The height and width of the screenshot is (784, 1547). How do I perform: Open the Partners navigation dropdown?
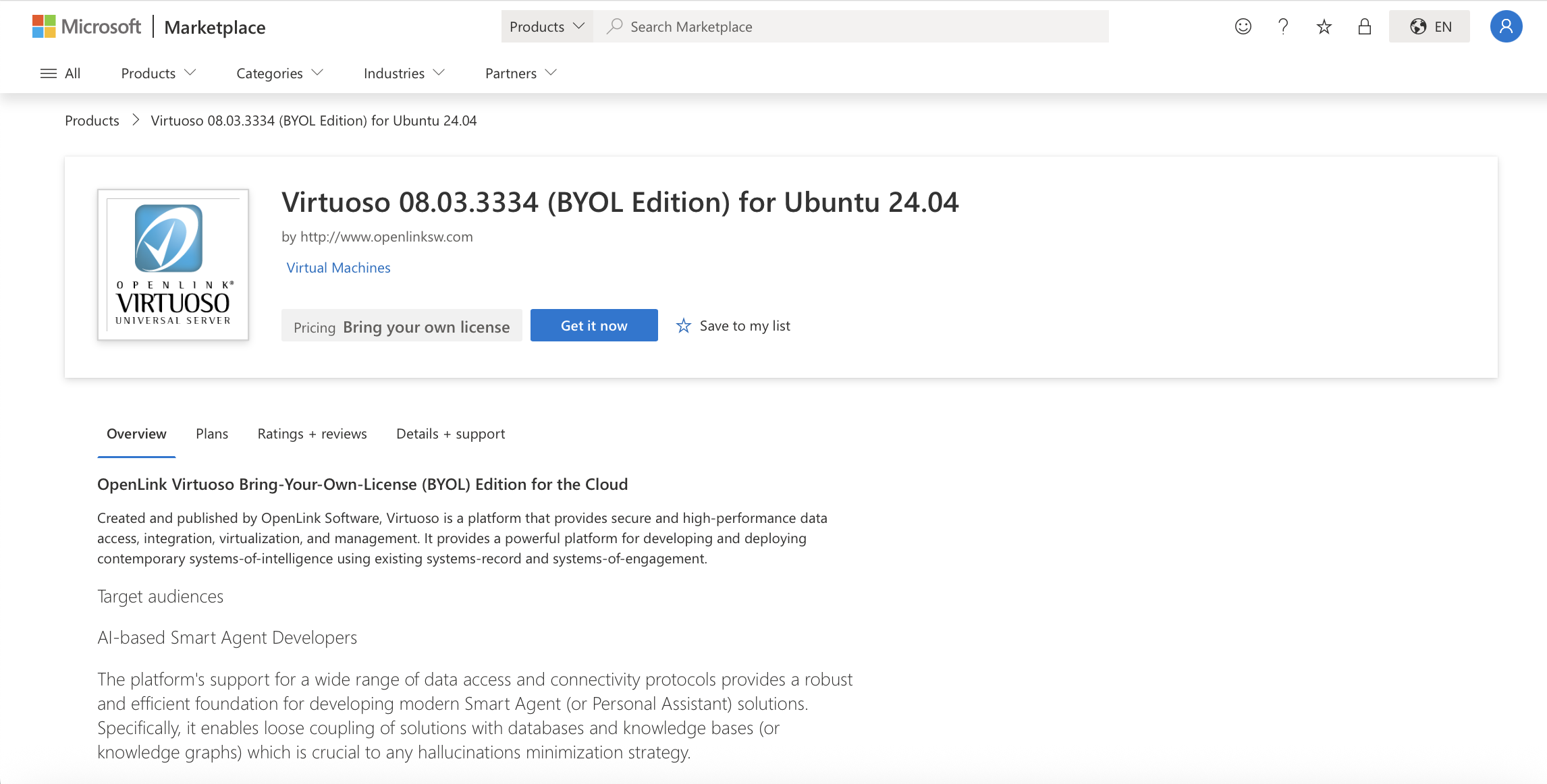tap(520, 73)
